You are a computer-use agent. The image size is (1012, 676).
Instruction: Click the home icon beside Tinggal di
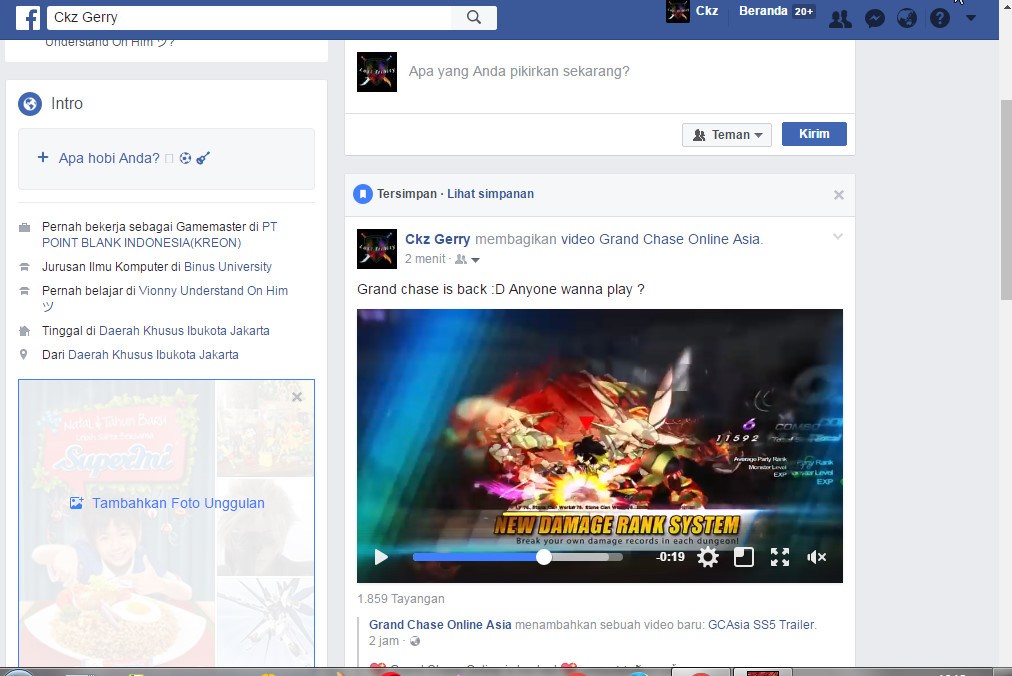pyautogui.click(x=25, y=331)
